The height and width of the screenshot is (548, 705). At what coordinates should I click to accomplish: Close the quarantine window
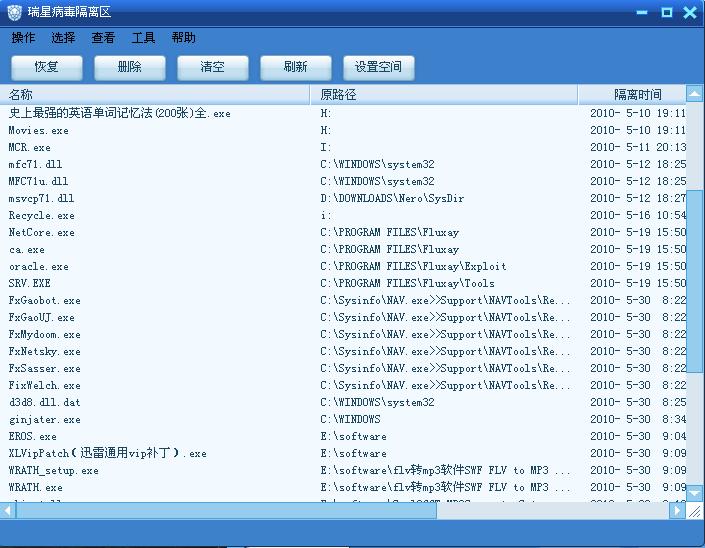coord(690,12)
